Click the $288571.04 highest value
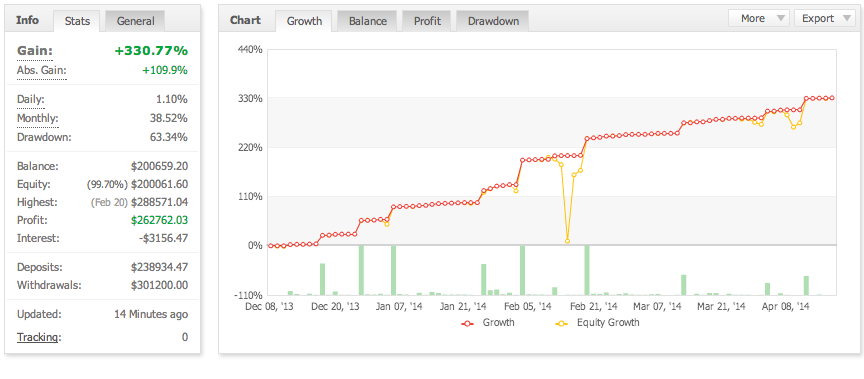The image size is (864, 379). click(159, 202)
